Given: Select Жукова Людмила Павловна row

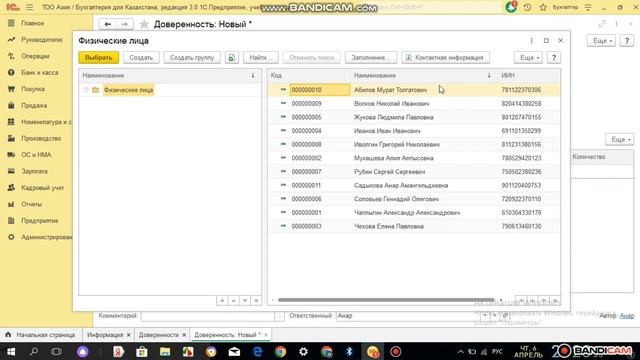Looking at the screenshot, I should (414, 117).
